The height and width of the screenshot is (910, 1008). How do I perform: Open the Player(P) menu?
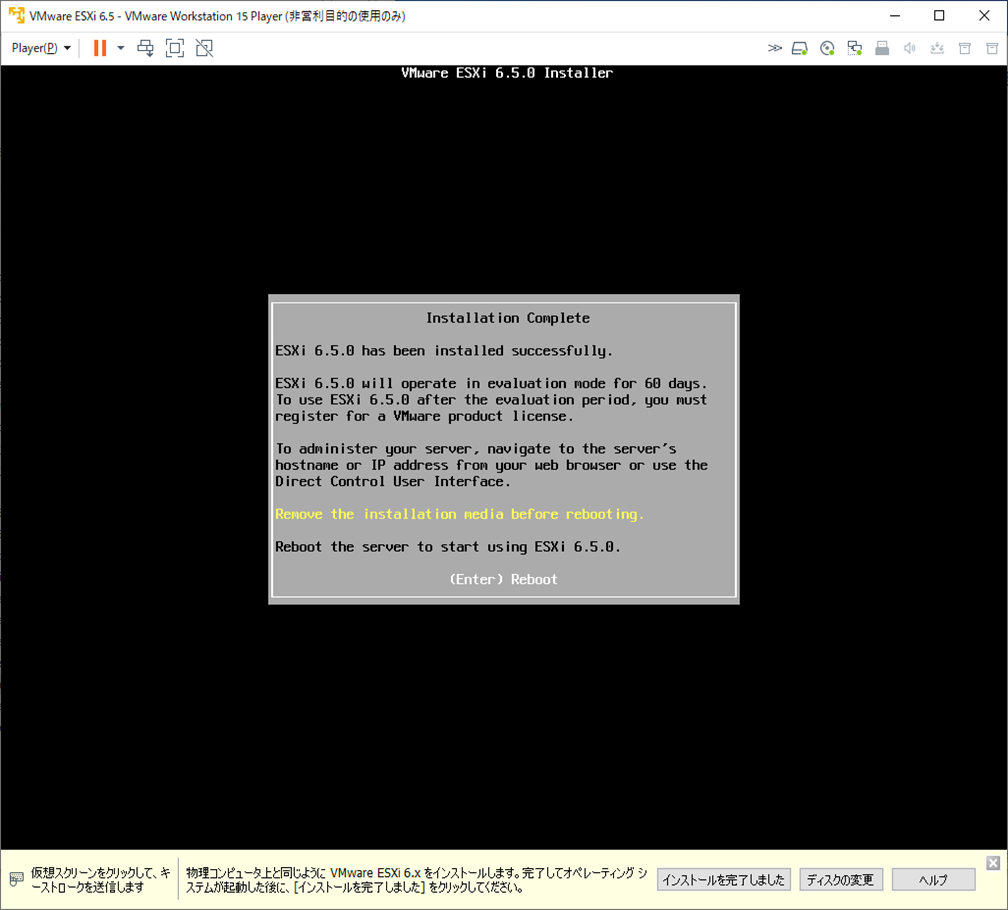click(41, 48)
